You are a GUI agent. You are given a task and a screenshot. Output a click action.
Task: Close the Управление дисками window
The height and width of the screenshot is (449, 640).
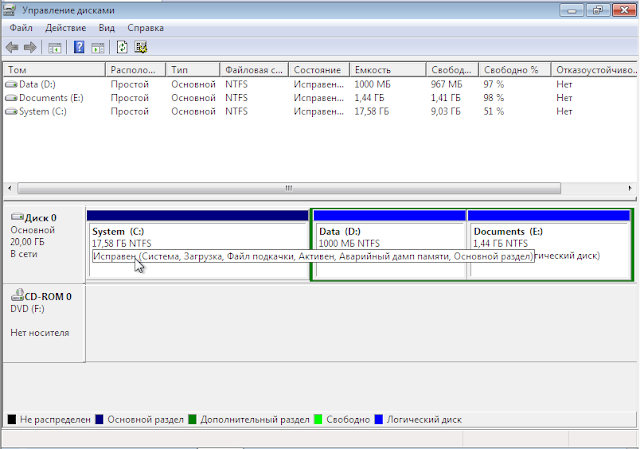624,10
